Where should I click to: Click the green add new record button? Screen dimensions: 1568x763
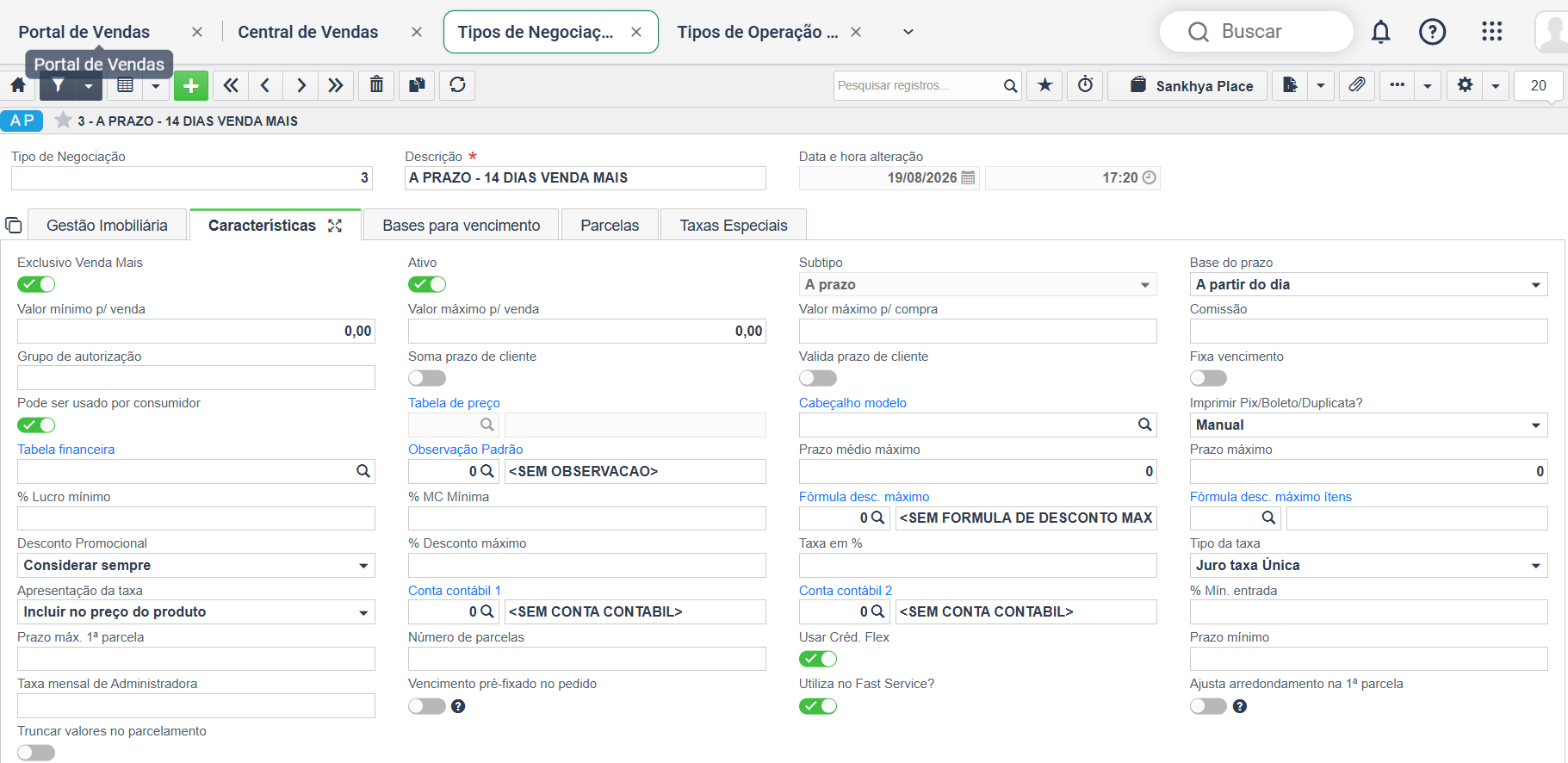pos(191,85)
